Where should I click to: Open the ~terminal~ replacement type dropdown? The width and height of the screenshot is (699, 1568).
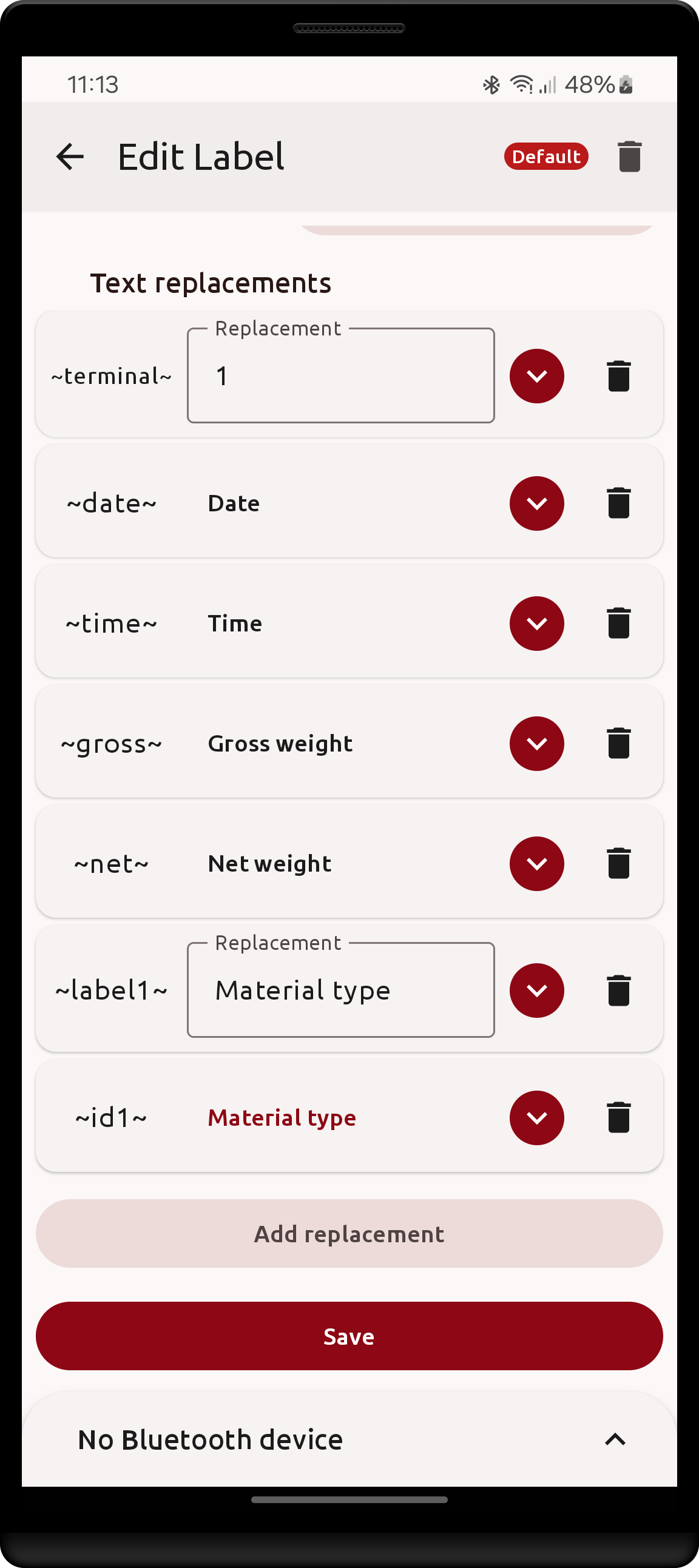(536, 376)
